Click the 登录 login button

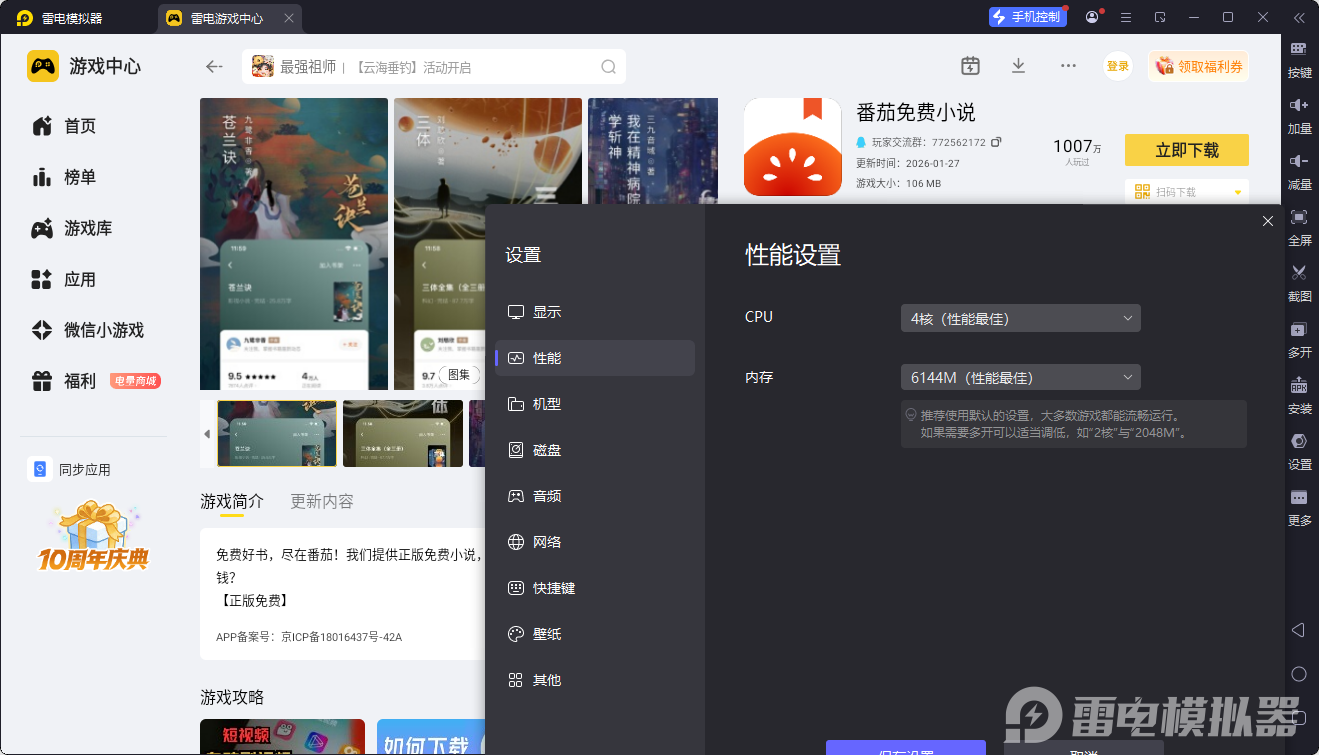(1117, 66)
